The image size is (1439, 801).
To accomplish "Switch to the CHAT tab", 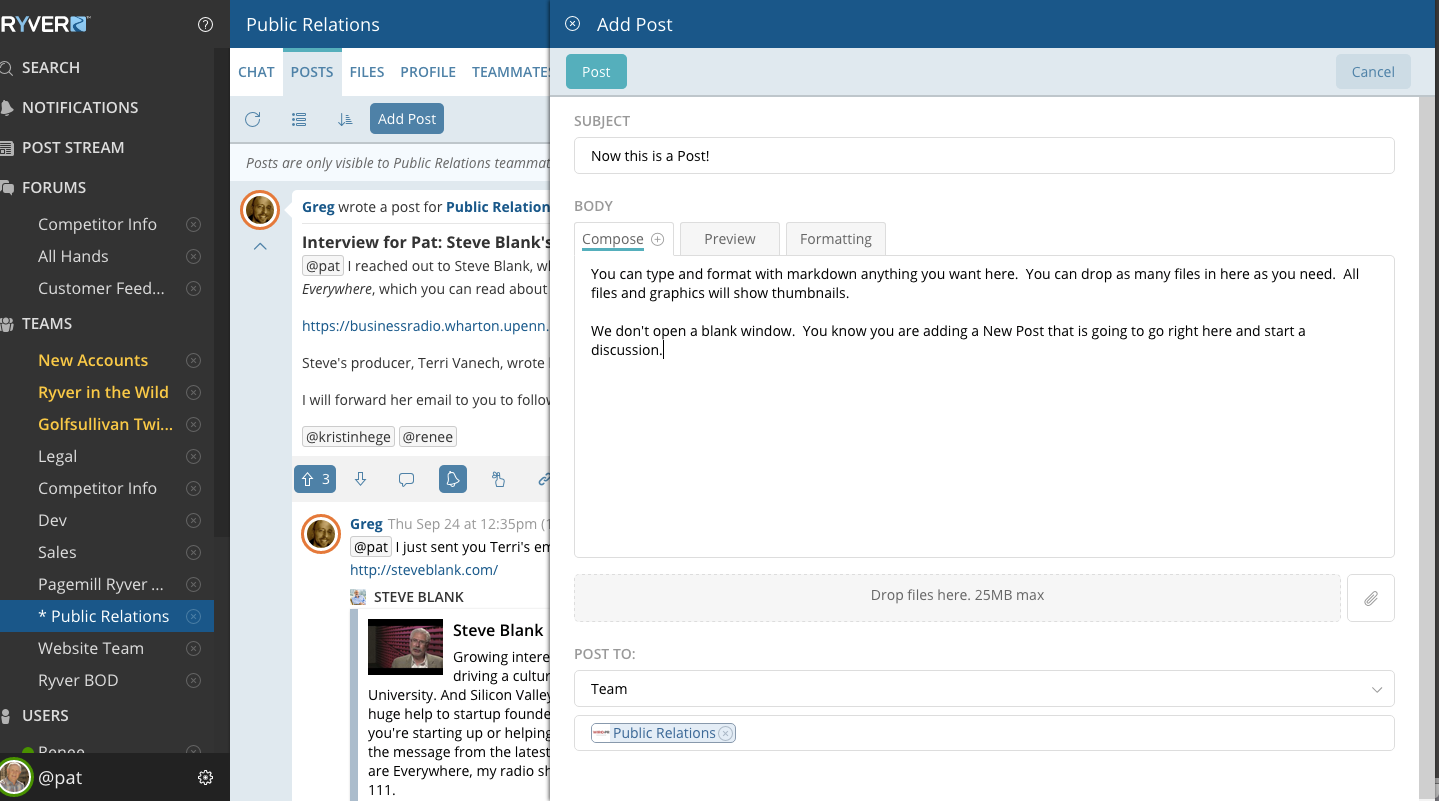I will (256, 72).
